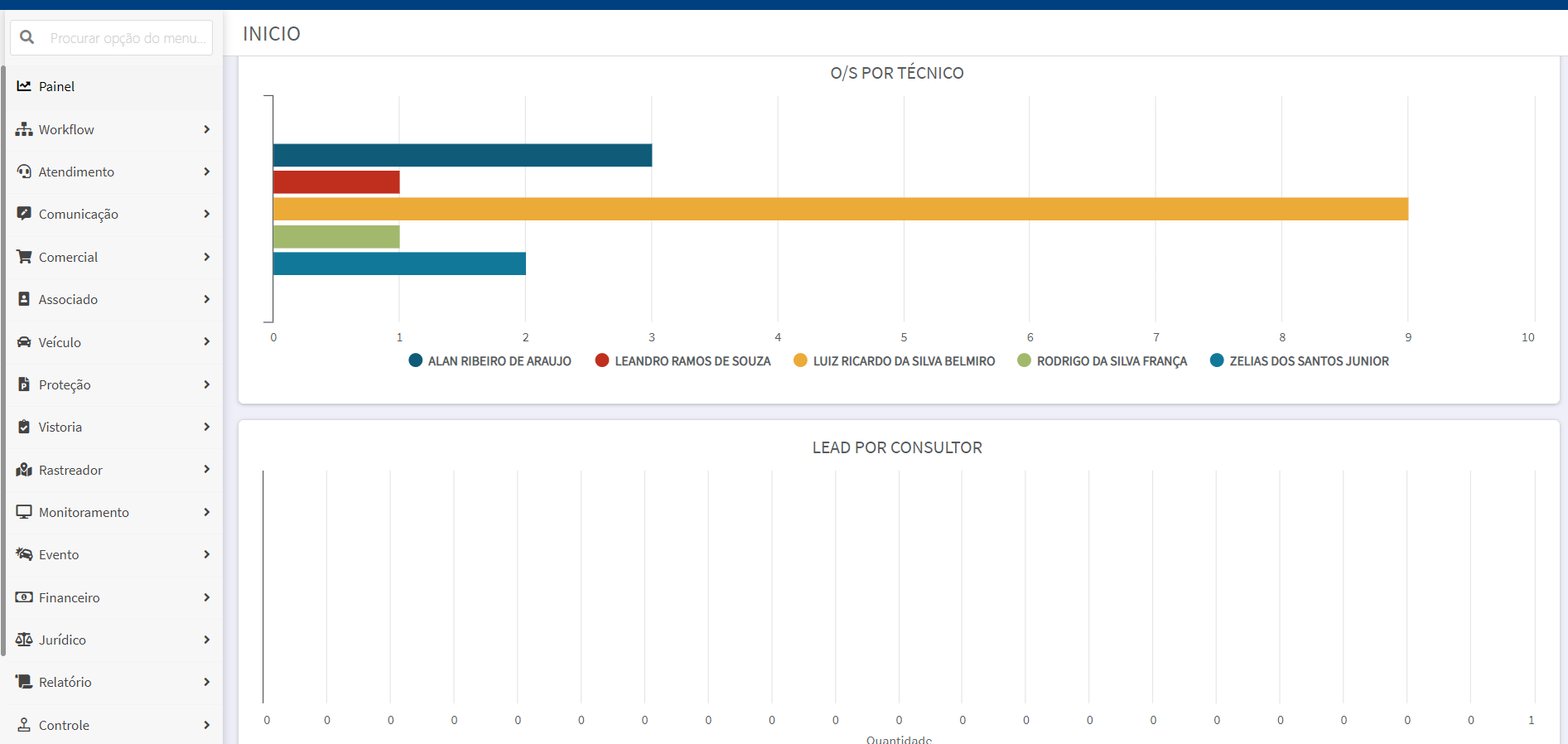The image size is (1568, 744).
Task: Click the search magnifier icon
Action: (x=27, y=37)
